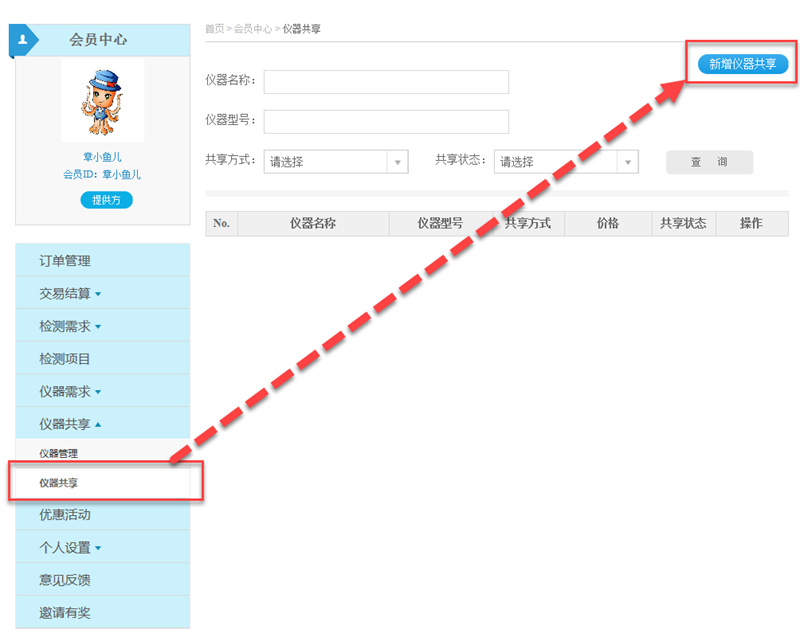The image size is (800, 641).
Task: Expand the 检测需求 menu
Action: coord(70,327)
